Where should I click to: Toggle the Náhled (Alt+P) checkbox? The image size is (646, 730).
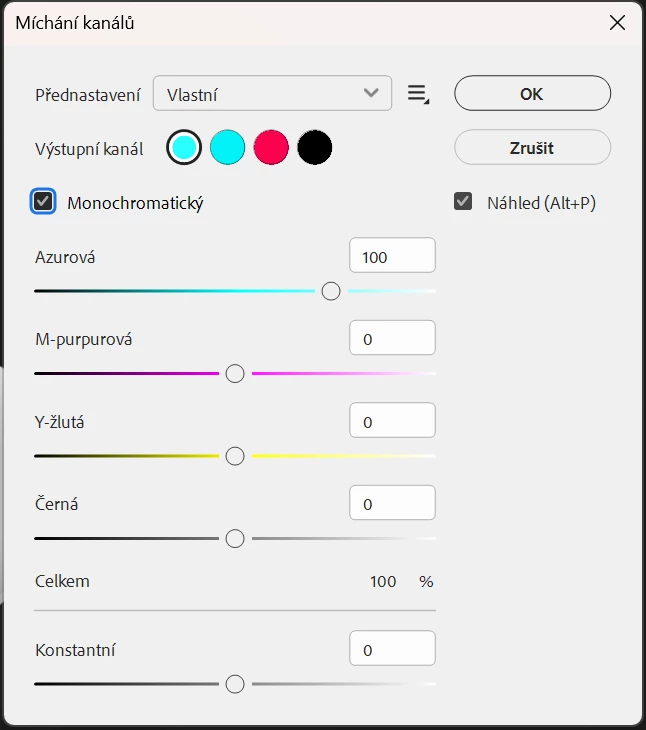tap(463, 202)
